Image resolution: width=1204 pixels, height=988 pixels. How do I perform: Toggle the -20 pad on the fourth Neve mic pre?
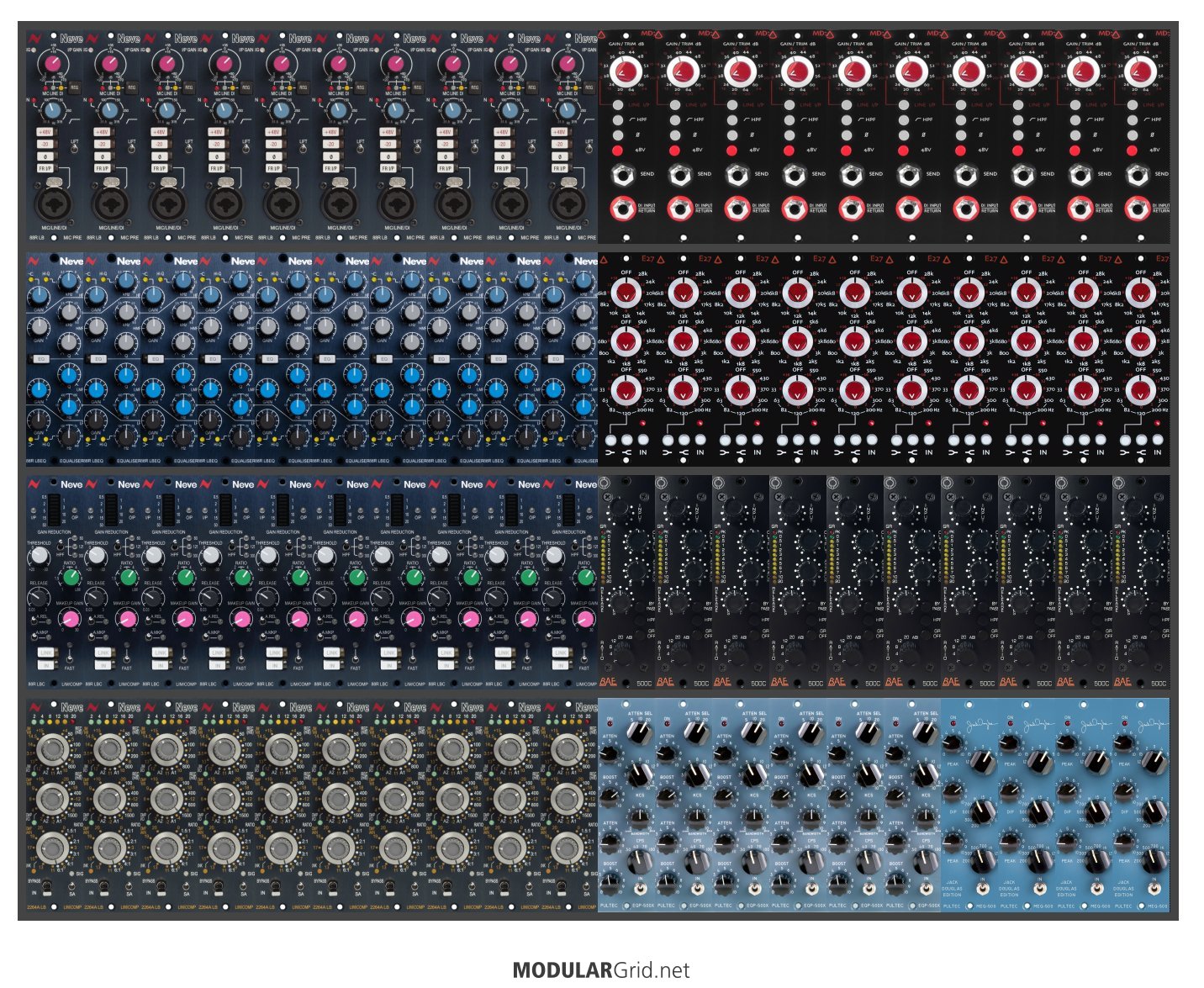(x=216, y=144)
